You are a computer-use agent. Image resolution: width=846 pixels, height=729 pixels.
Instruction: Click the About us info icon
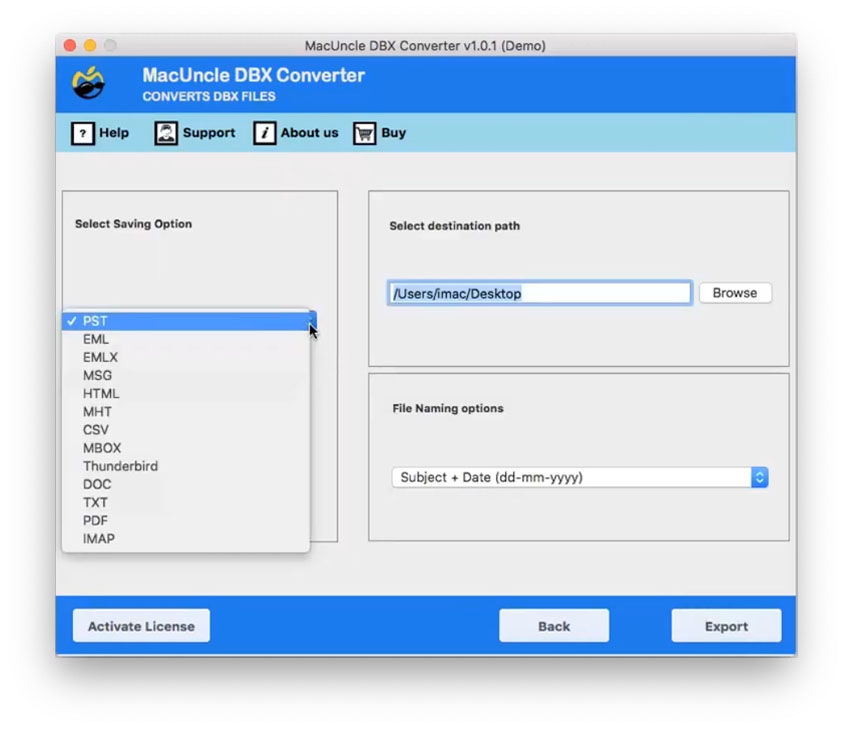(x=265, y=133)
